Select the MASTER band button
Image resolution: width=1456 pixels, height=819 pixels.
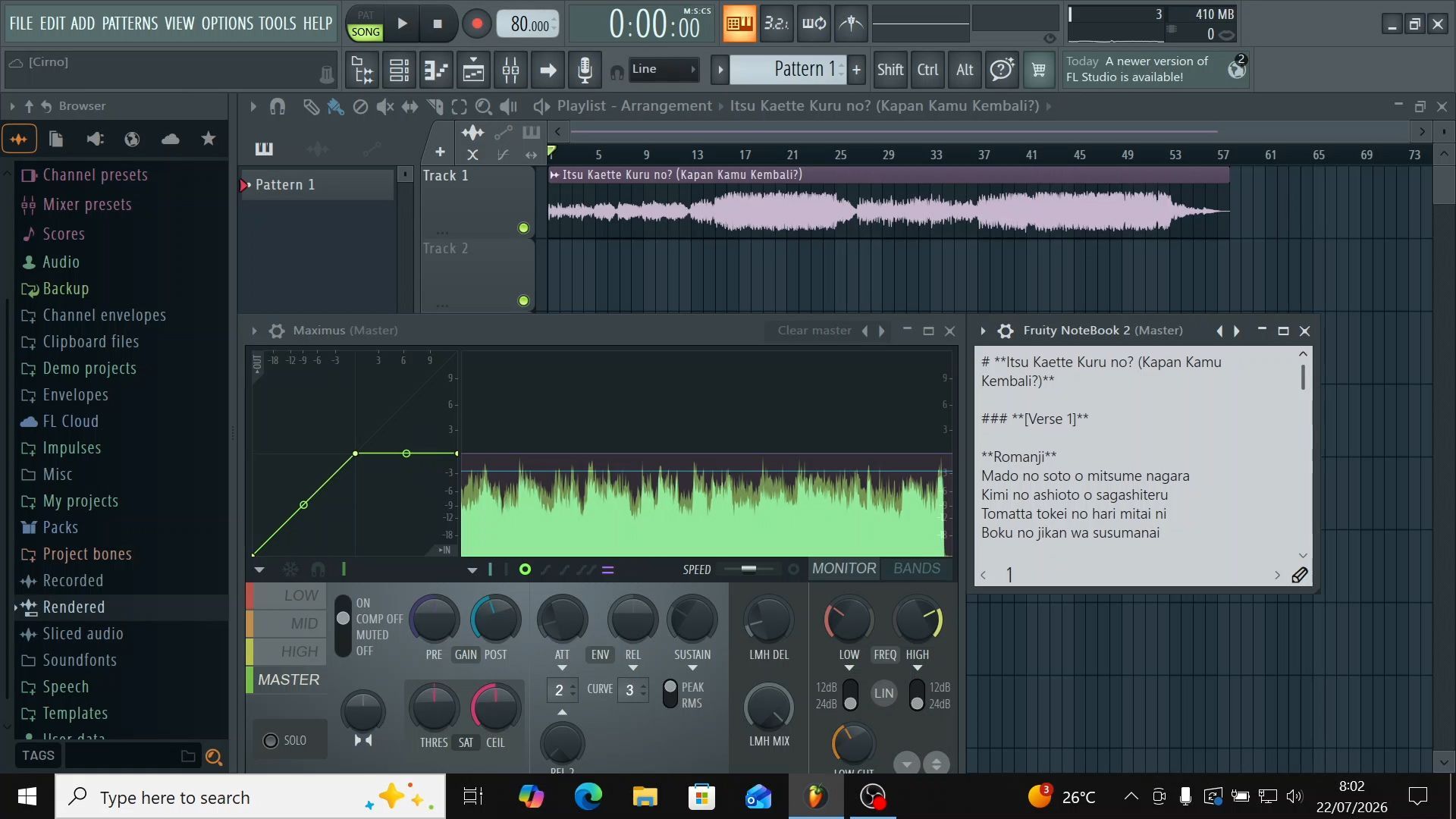click(288, 679)
